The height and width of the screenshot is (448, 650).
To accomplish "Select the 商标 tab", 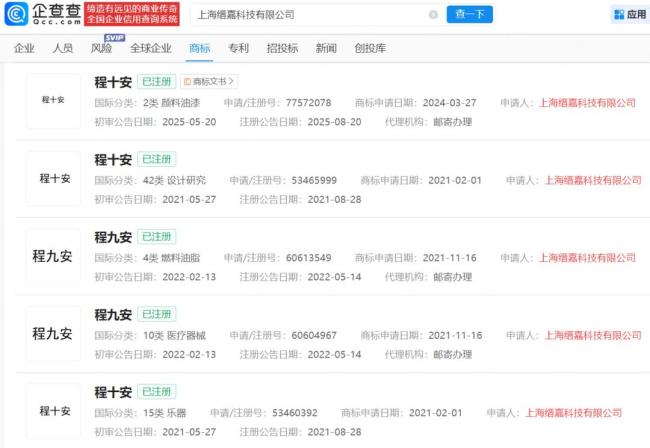I will tap(199, 48).
